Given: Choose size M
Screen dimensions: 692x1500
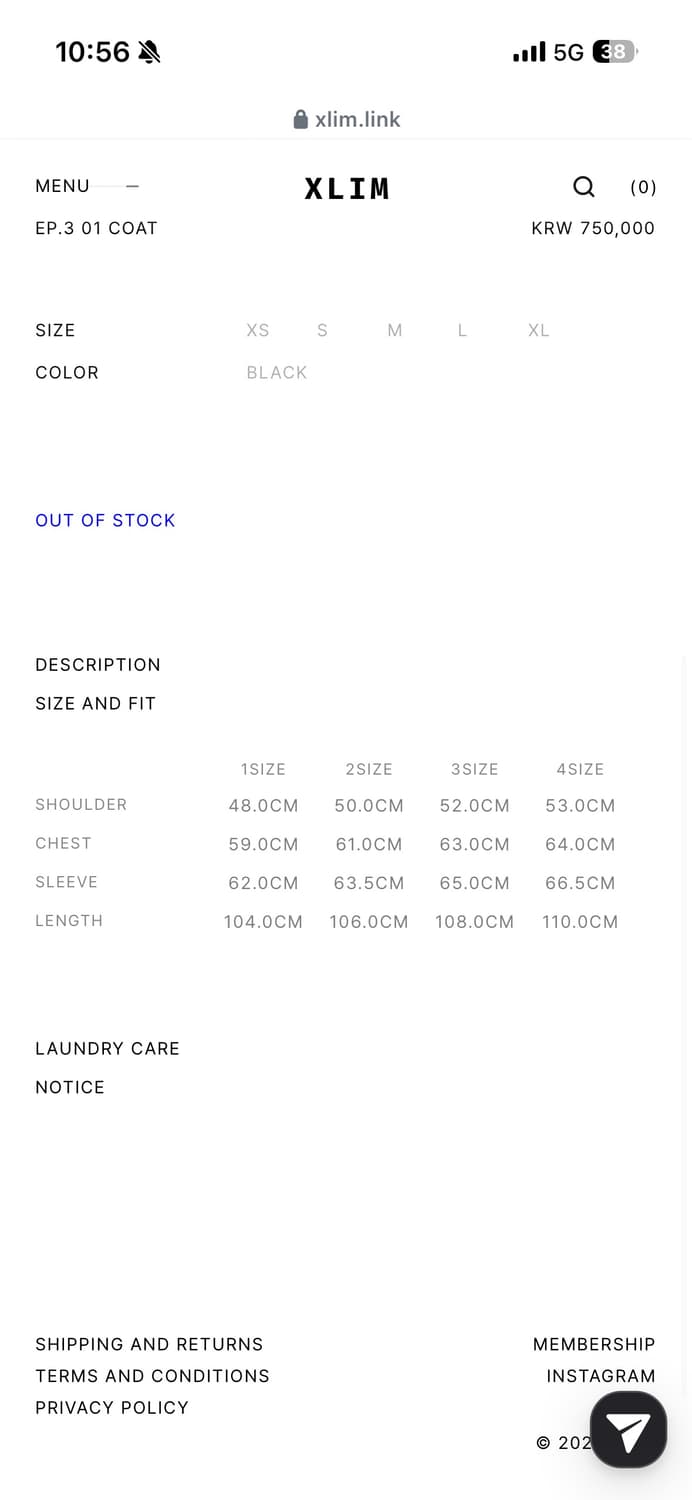Looking at the screenshot, I should tap(395, 330).
